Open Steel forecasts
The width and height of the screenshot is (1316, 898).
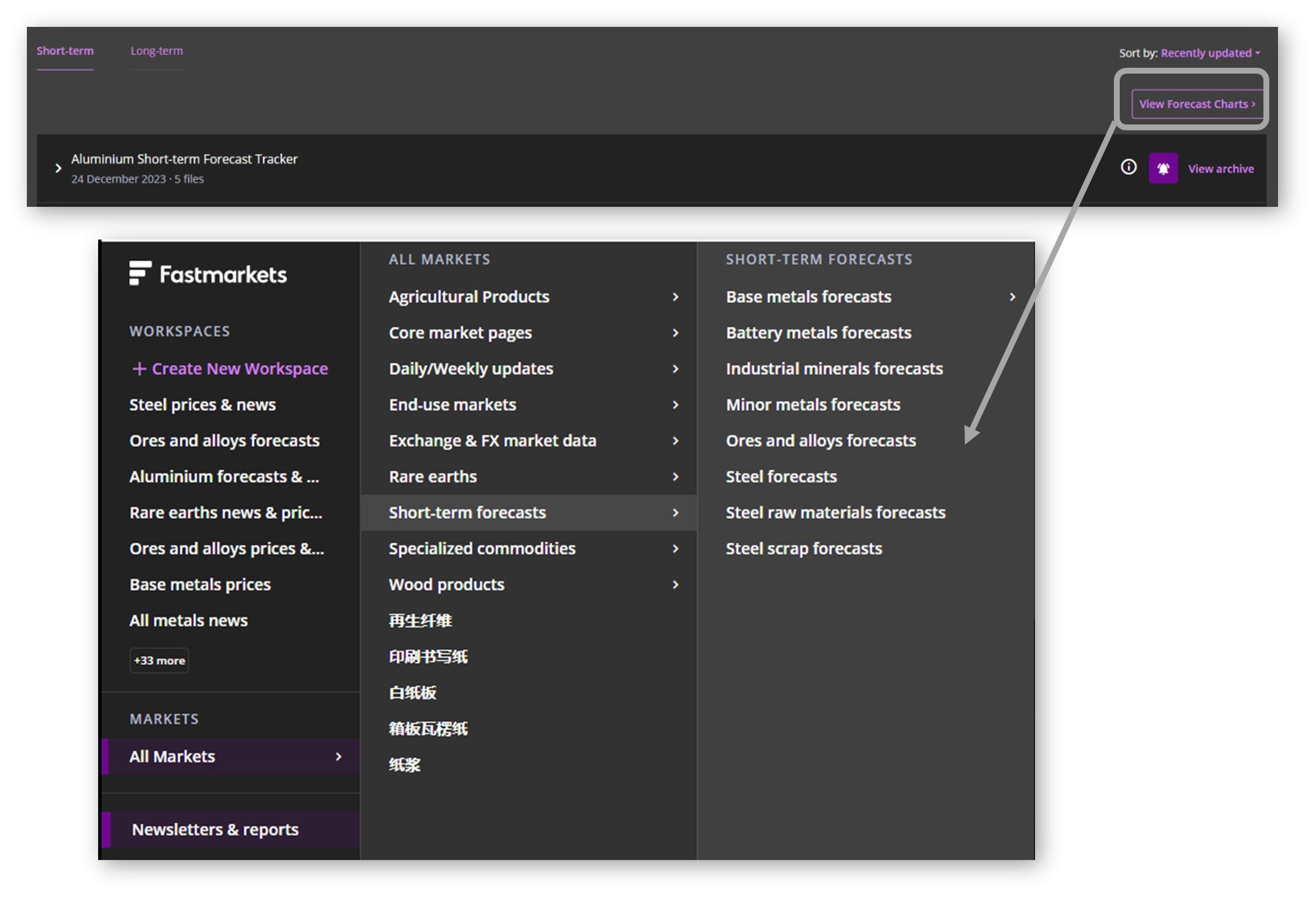tap(781, 477)
